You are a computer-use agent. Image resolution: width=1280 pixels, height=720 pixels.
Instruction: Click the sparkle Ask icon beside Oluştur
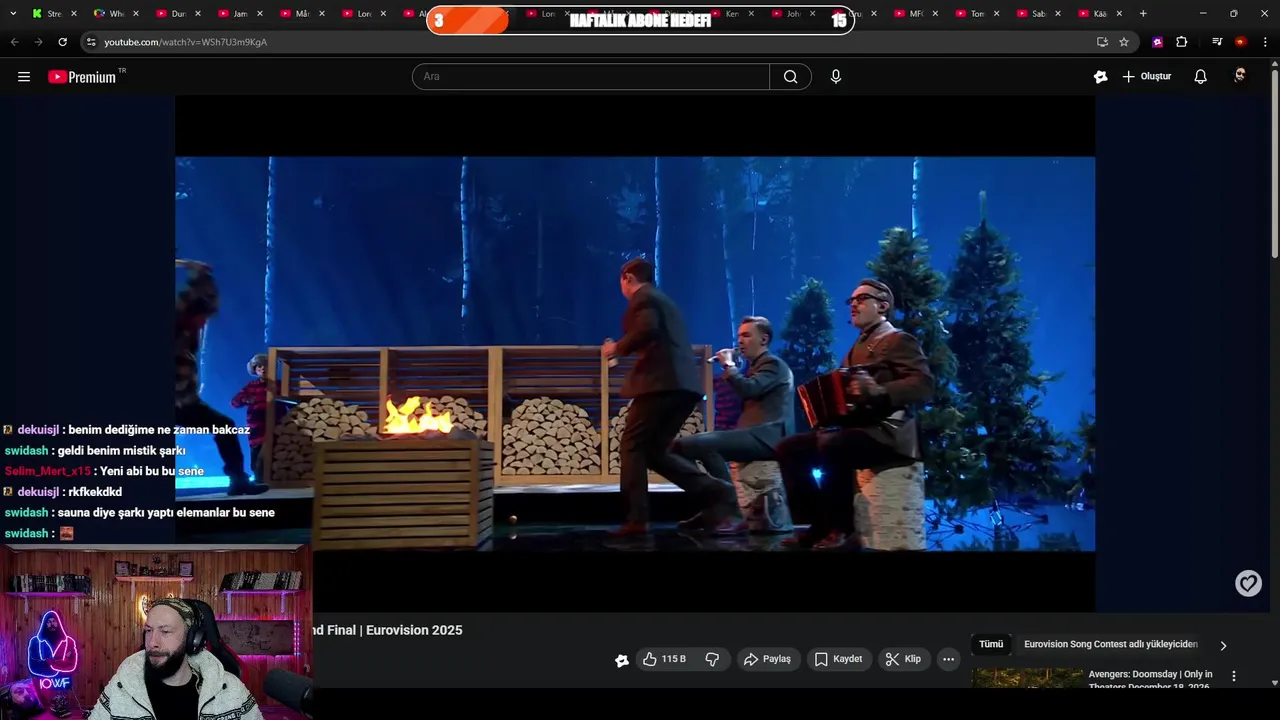click(x=1100, y=77)
